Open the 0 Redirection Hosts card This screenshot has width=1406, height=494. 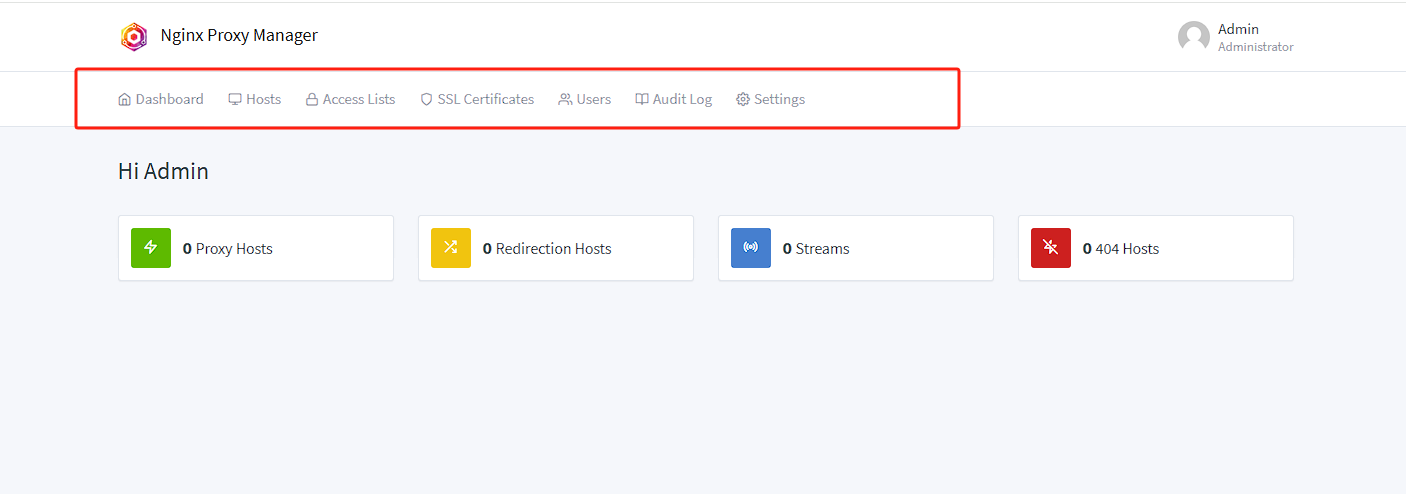click(556, 248)
